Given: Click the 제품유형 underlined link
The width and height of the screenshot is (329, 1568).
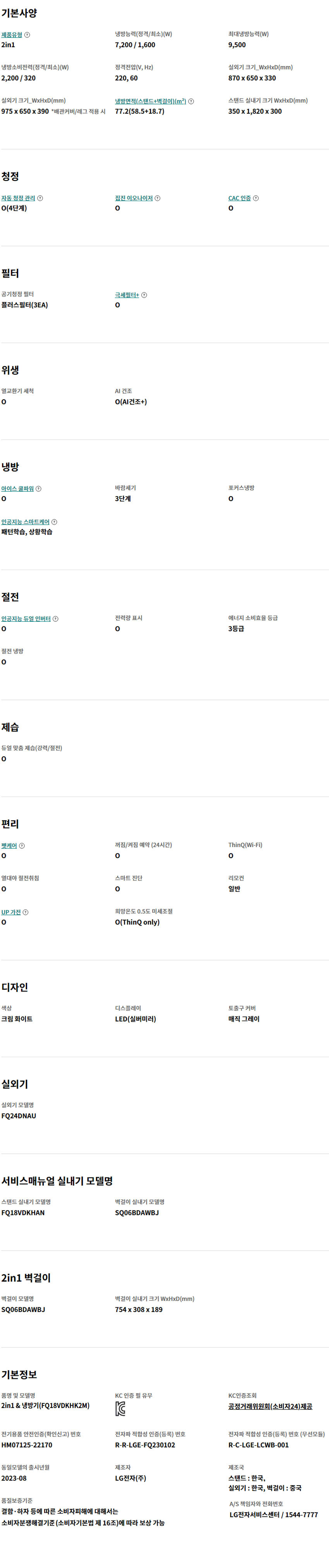Looking at the screenshot, I should [x=12, y=35].
